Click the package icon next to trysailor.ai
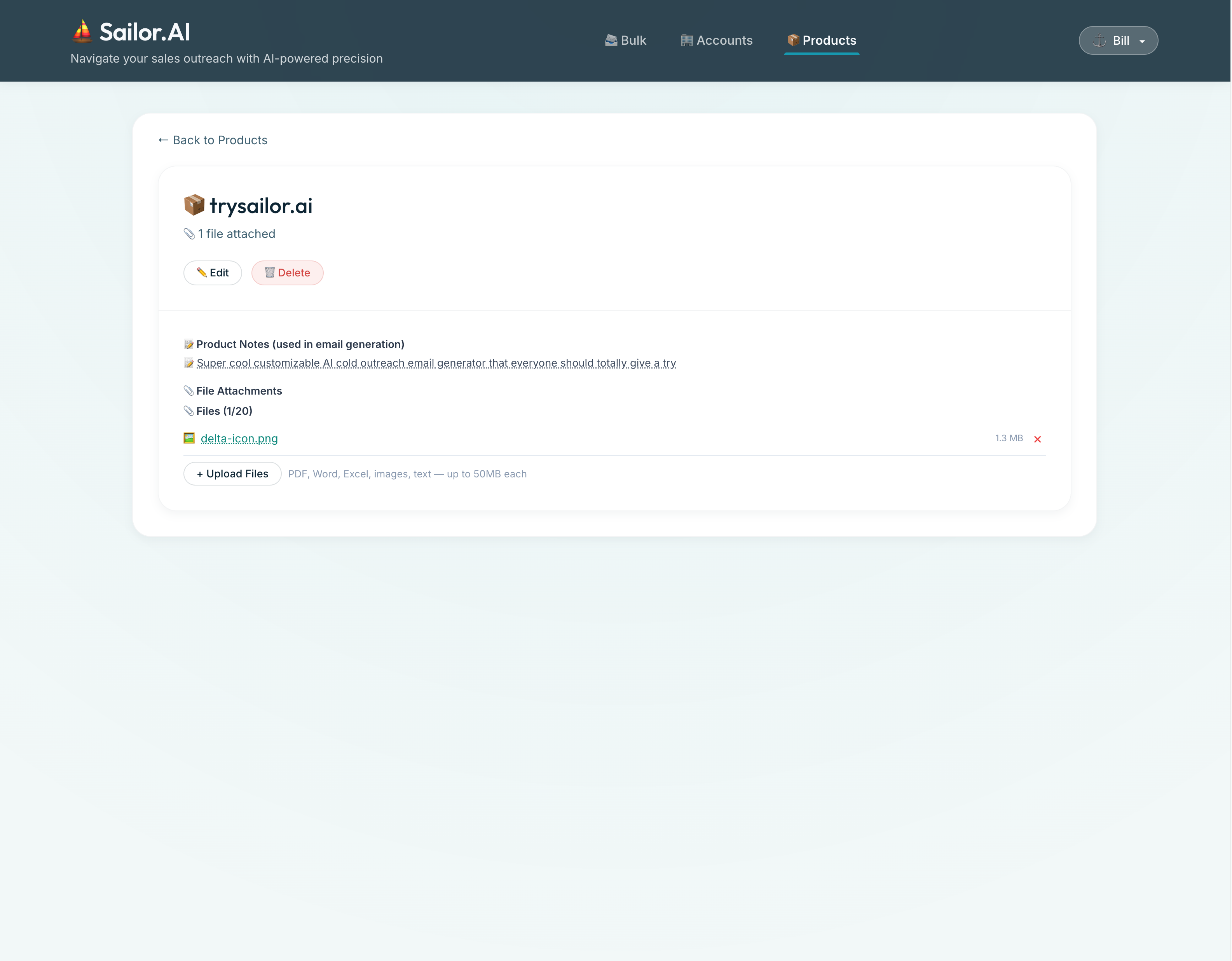 tap(194, 205)
